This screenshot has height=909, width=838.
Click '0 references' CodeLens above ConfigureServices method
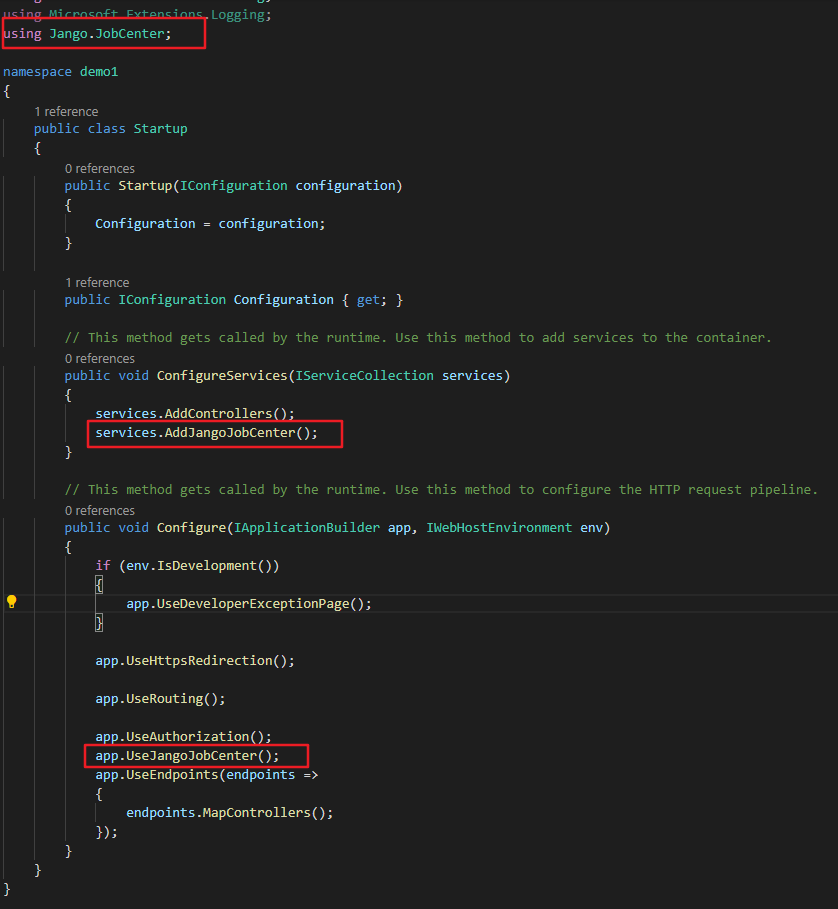pos(100,358)
